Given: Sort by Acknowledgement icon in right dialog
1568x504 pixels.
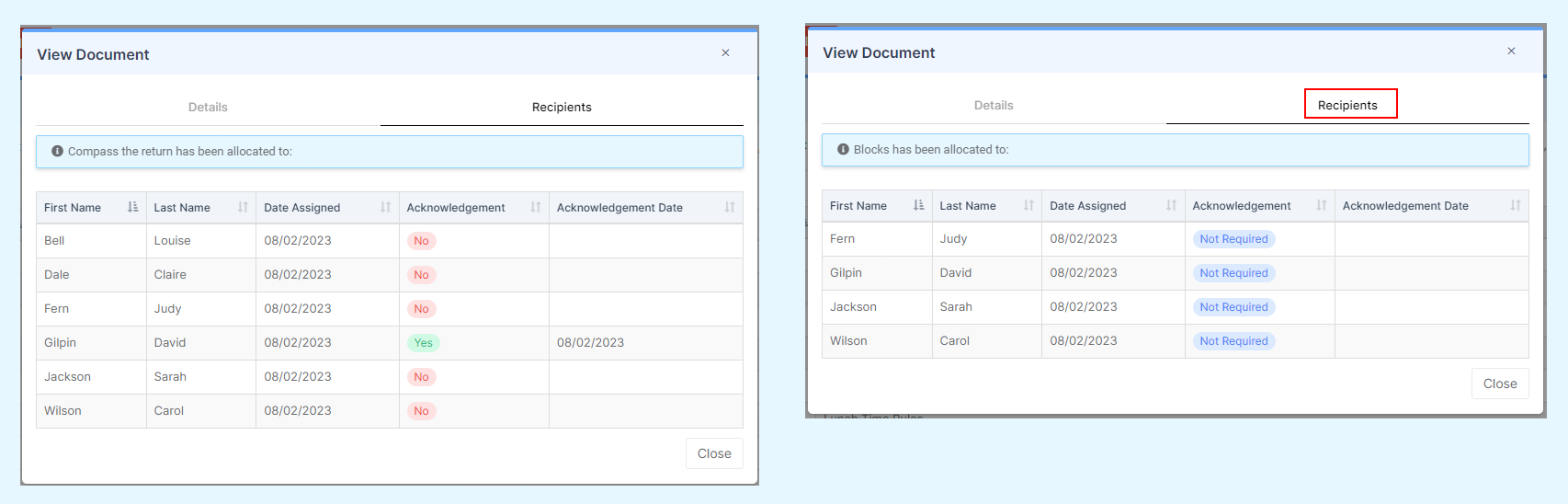Looking at the screenshot, I should click(x=1321, y=205).
